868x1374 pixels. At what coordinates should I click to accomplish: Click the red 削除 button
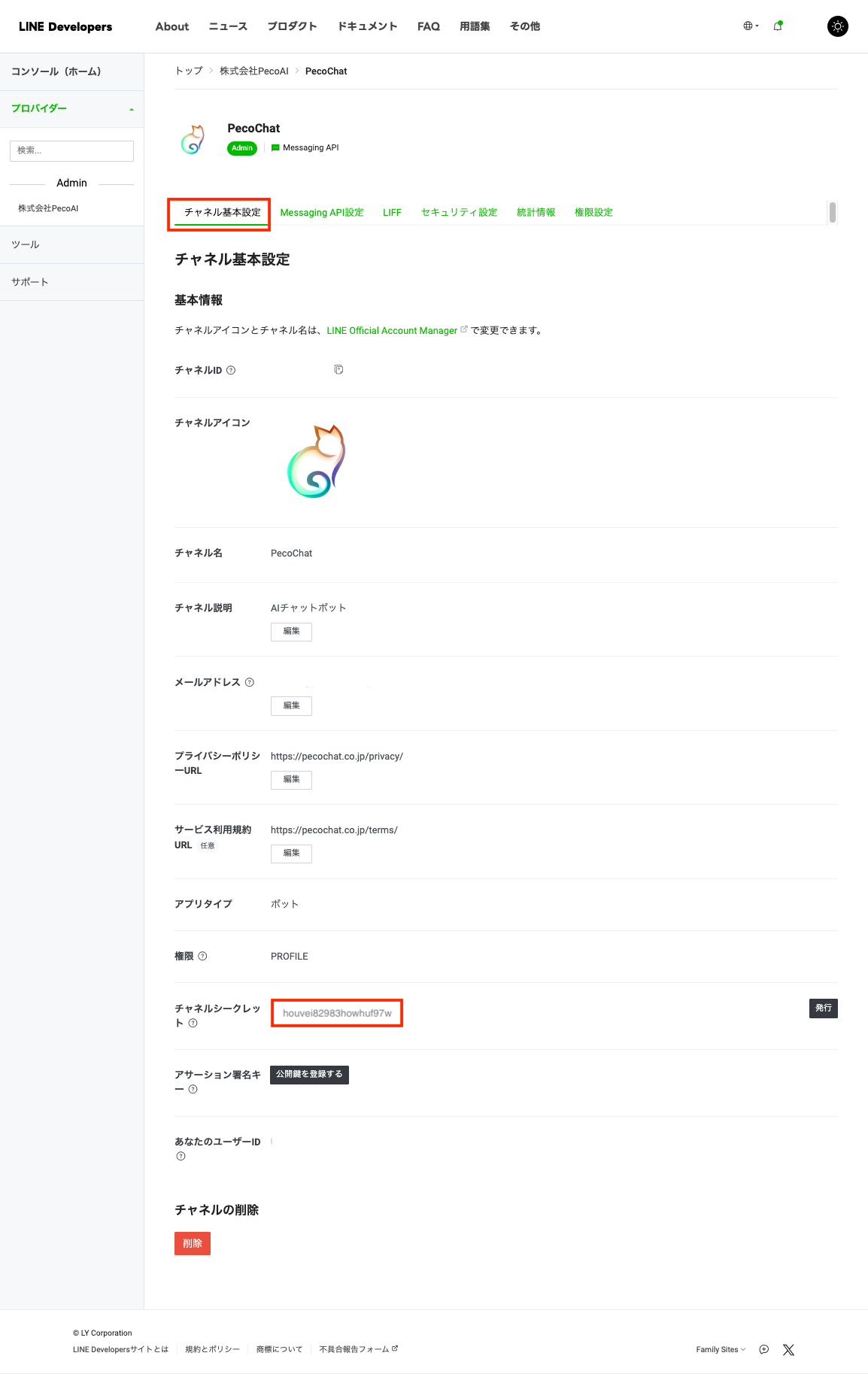click(192, 1243)
